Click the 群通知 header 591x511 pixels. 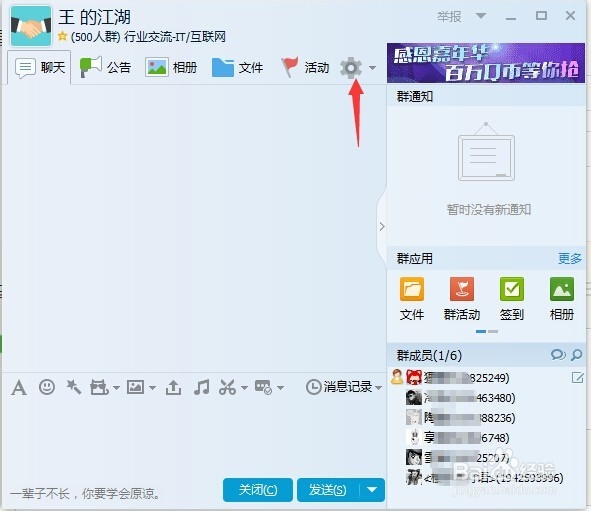tap(415, 96)
